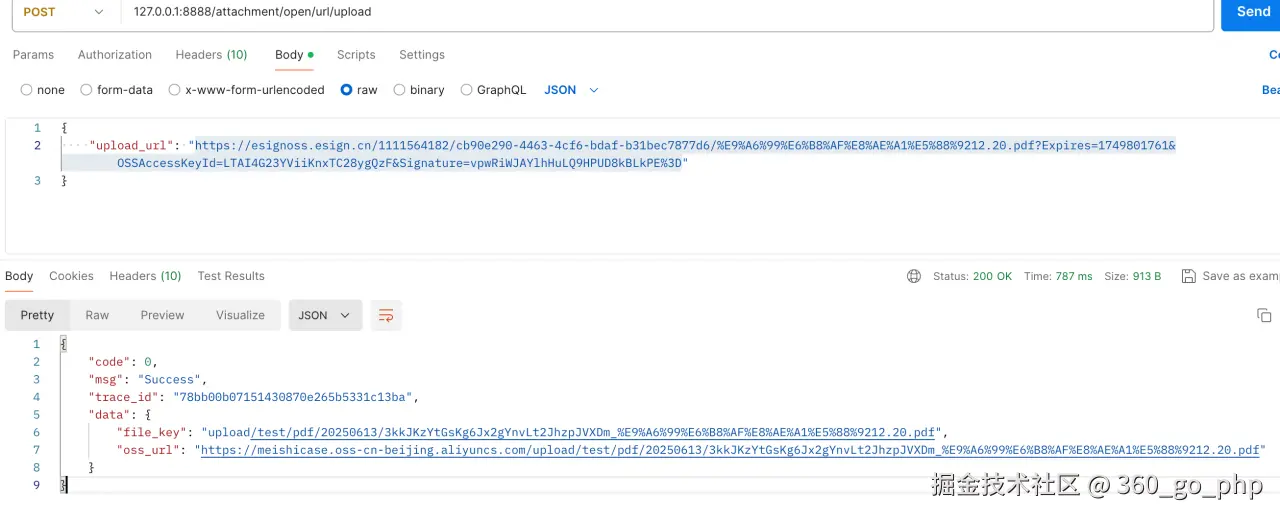Open the request body JSON format dropdown

coord(571,90)
